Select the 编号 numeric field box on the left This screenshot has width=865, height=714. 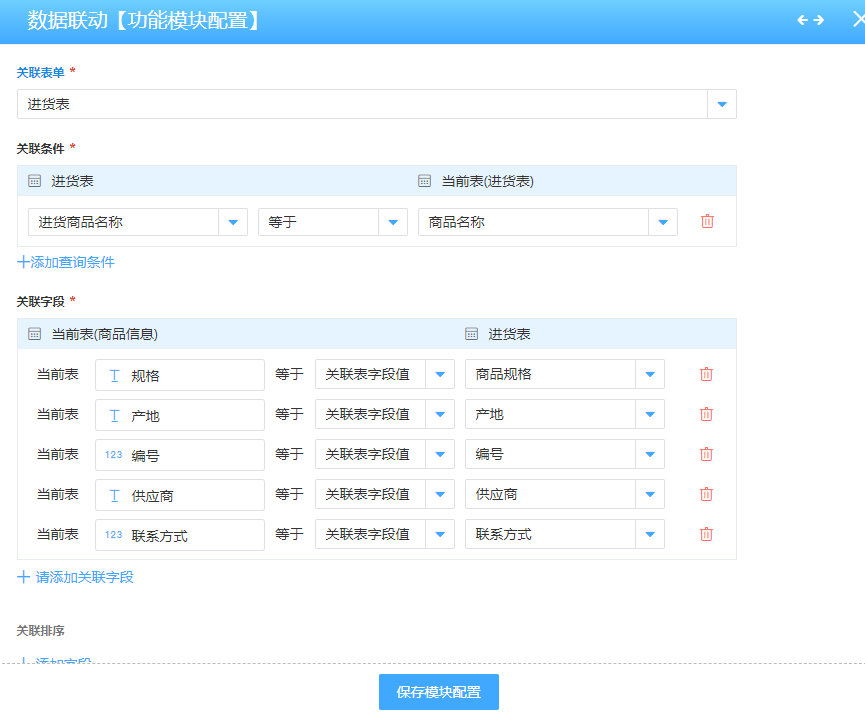click(x=180, y=455)
